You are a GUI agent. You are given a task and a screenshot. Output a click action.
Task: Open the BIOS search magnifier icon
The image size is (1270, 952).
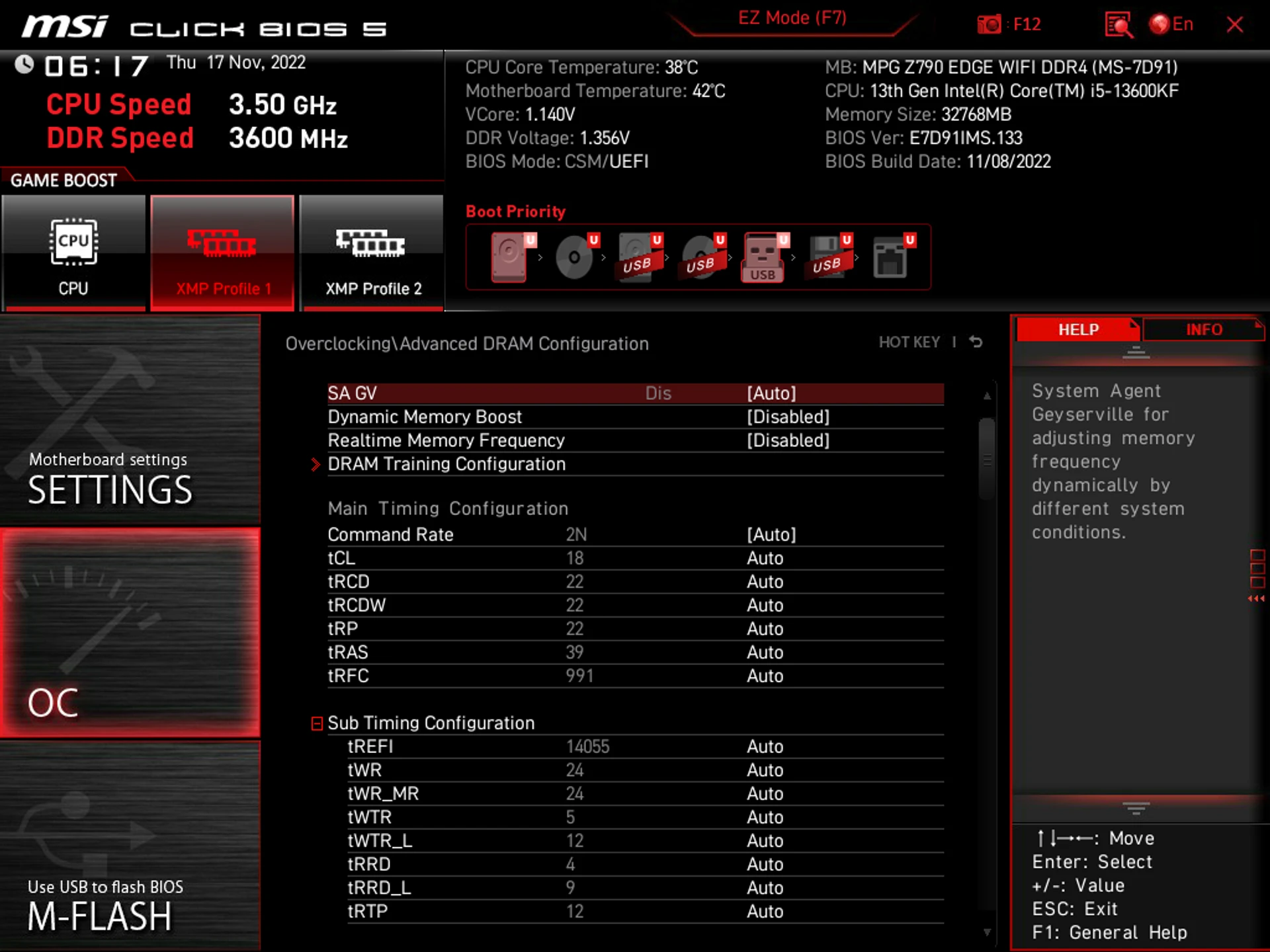pos(1119,25)
